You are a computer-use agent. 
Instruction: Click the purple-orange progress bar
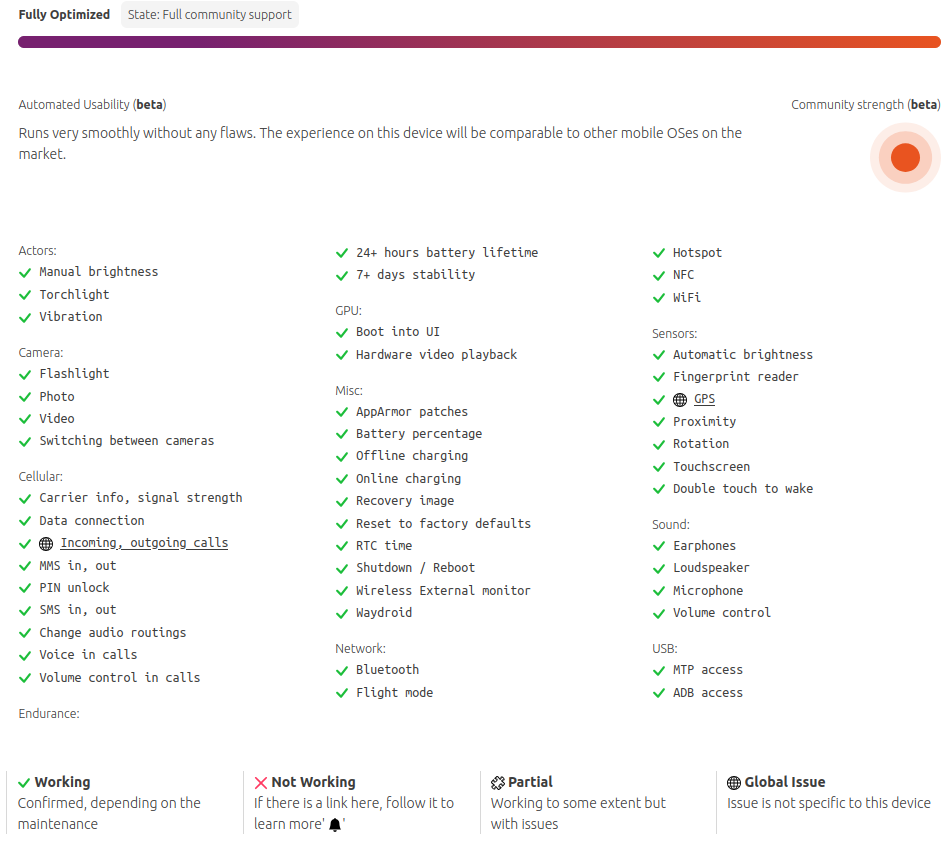pyautogui.click(x=479, y=42)
